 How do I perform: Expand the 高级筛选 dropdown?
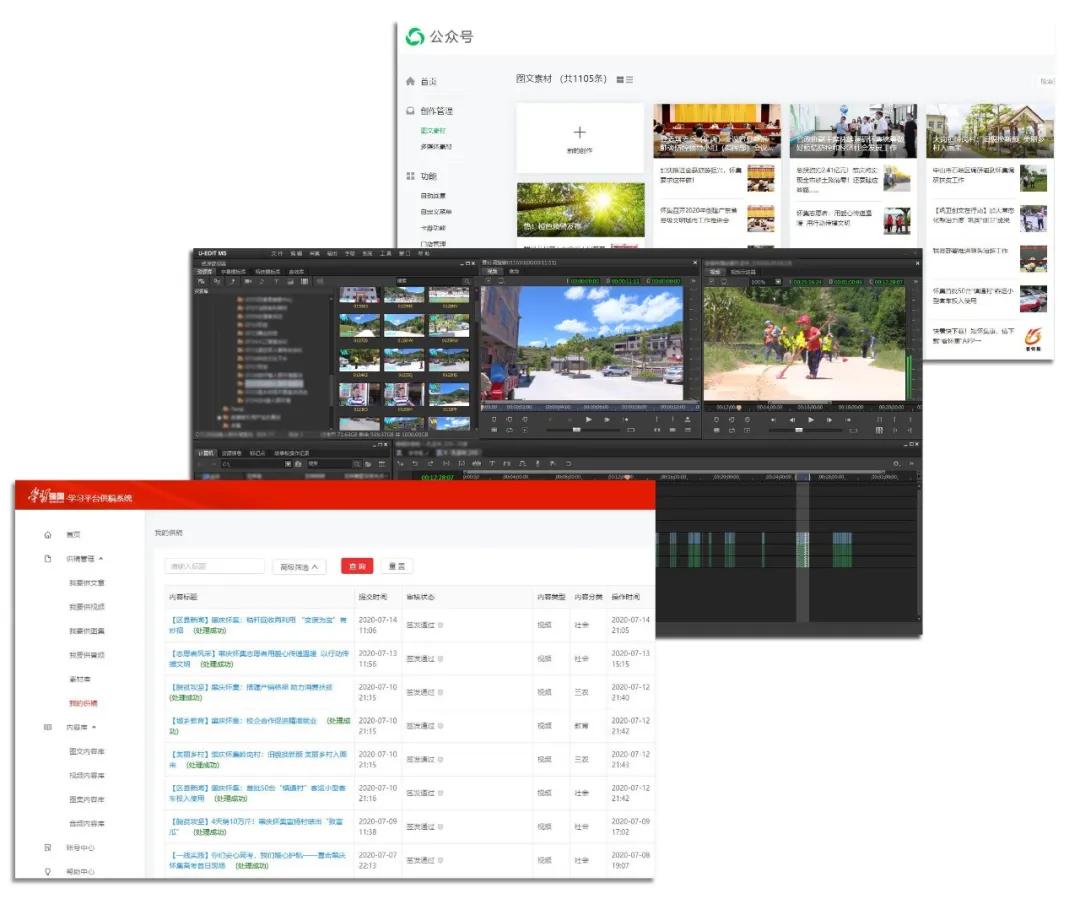(x=300, y=567)
